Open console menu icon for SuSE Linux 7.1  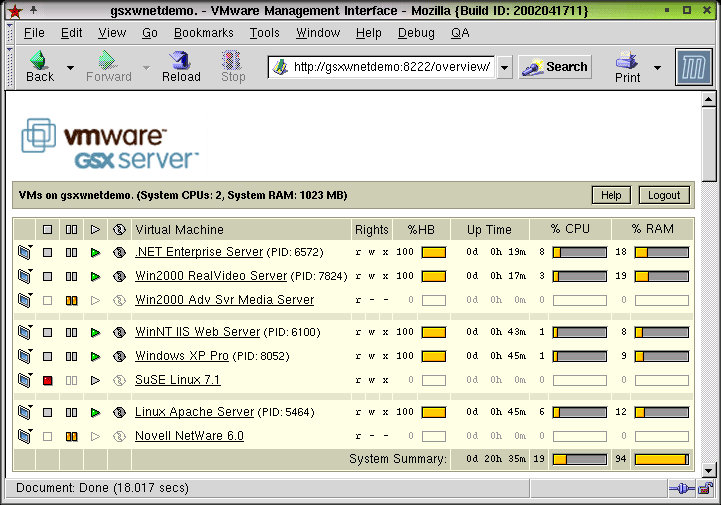pyautogui.click(x=25, y=380)
